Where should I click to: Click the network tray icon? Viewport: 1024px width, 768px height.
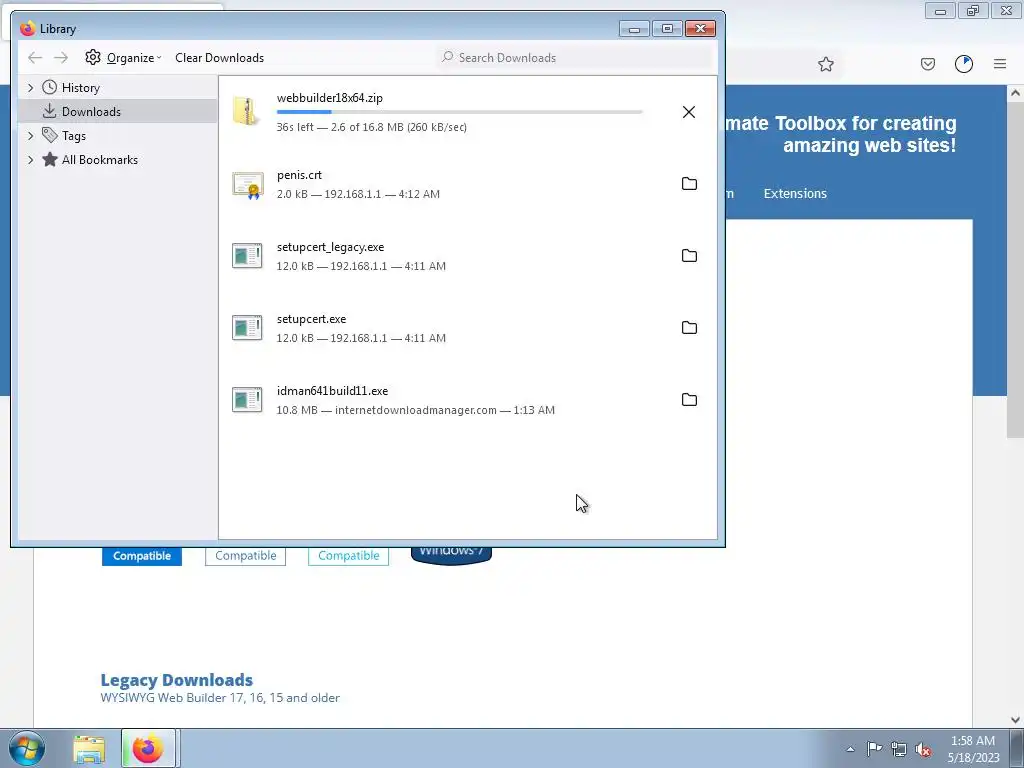point(899,749)
